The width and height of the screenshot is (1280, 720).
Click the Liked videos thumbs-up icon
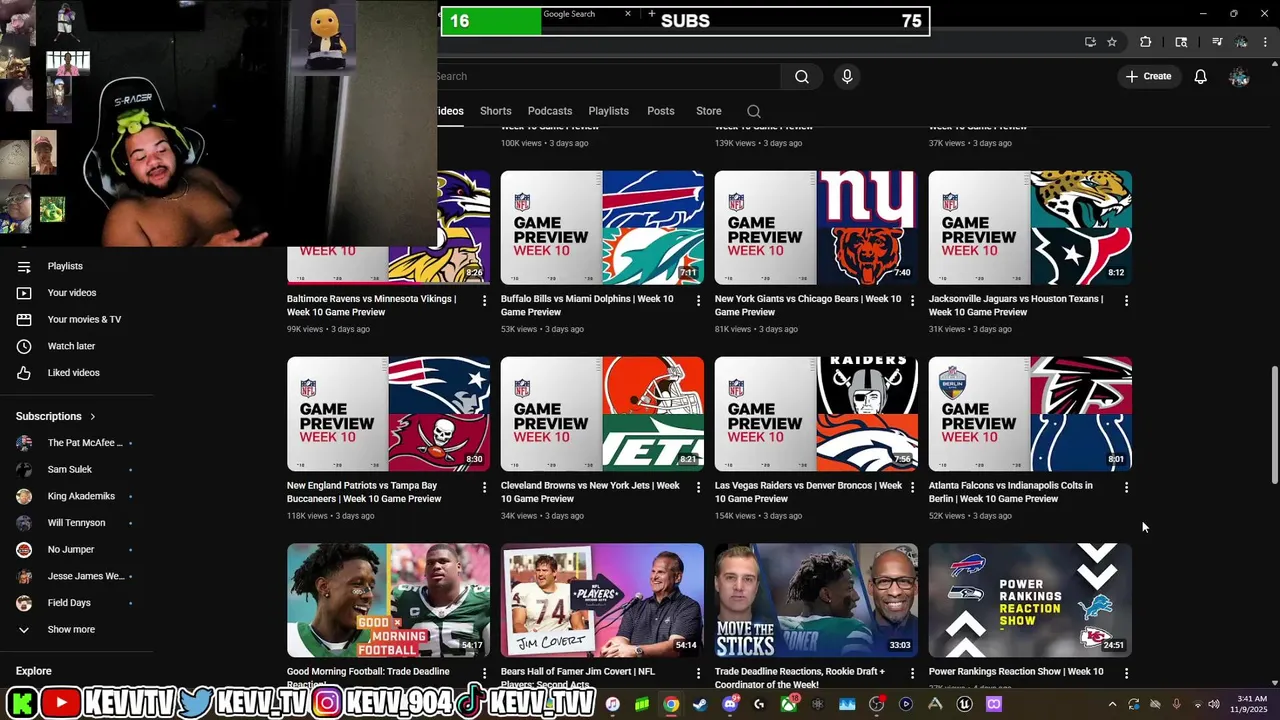[x=24, y=373]
